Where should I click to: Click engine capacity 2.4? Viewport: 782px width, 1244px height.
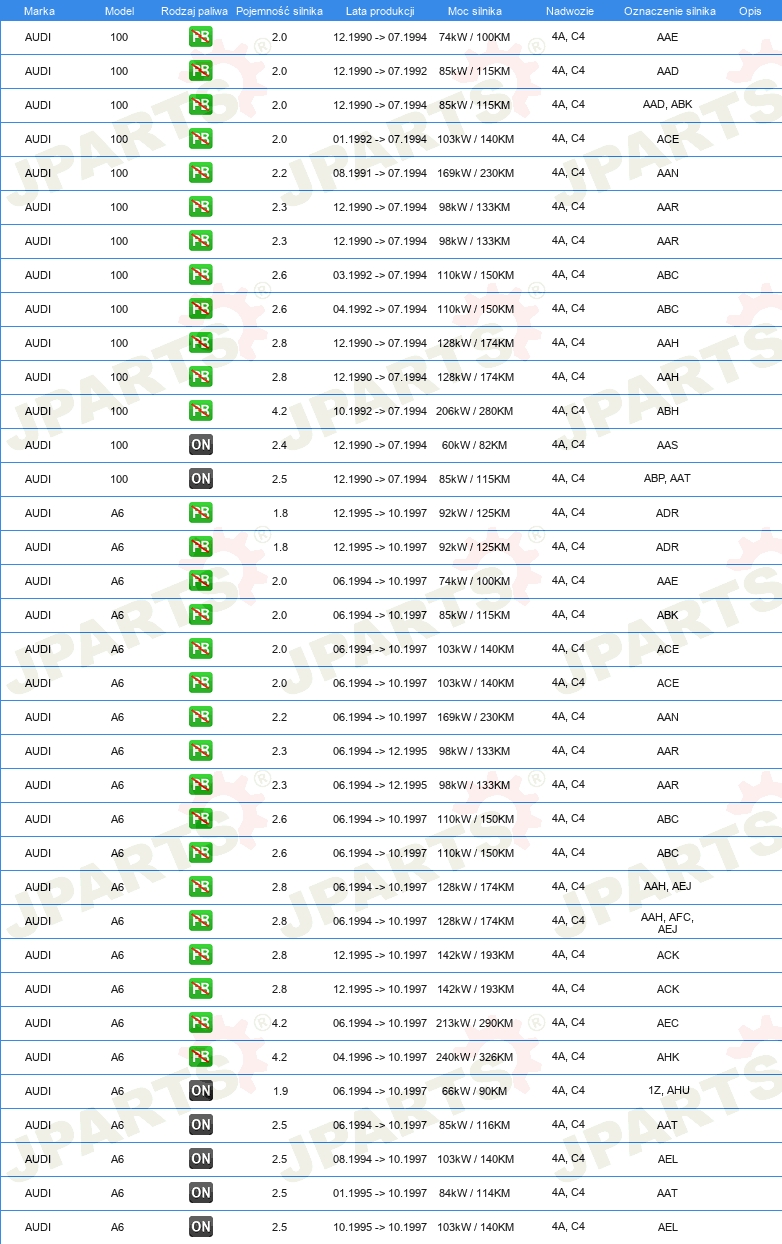tap(279, 445)
